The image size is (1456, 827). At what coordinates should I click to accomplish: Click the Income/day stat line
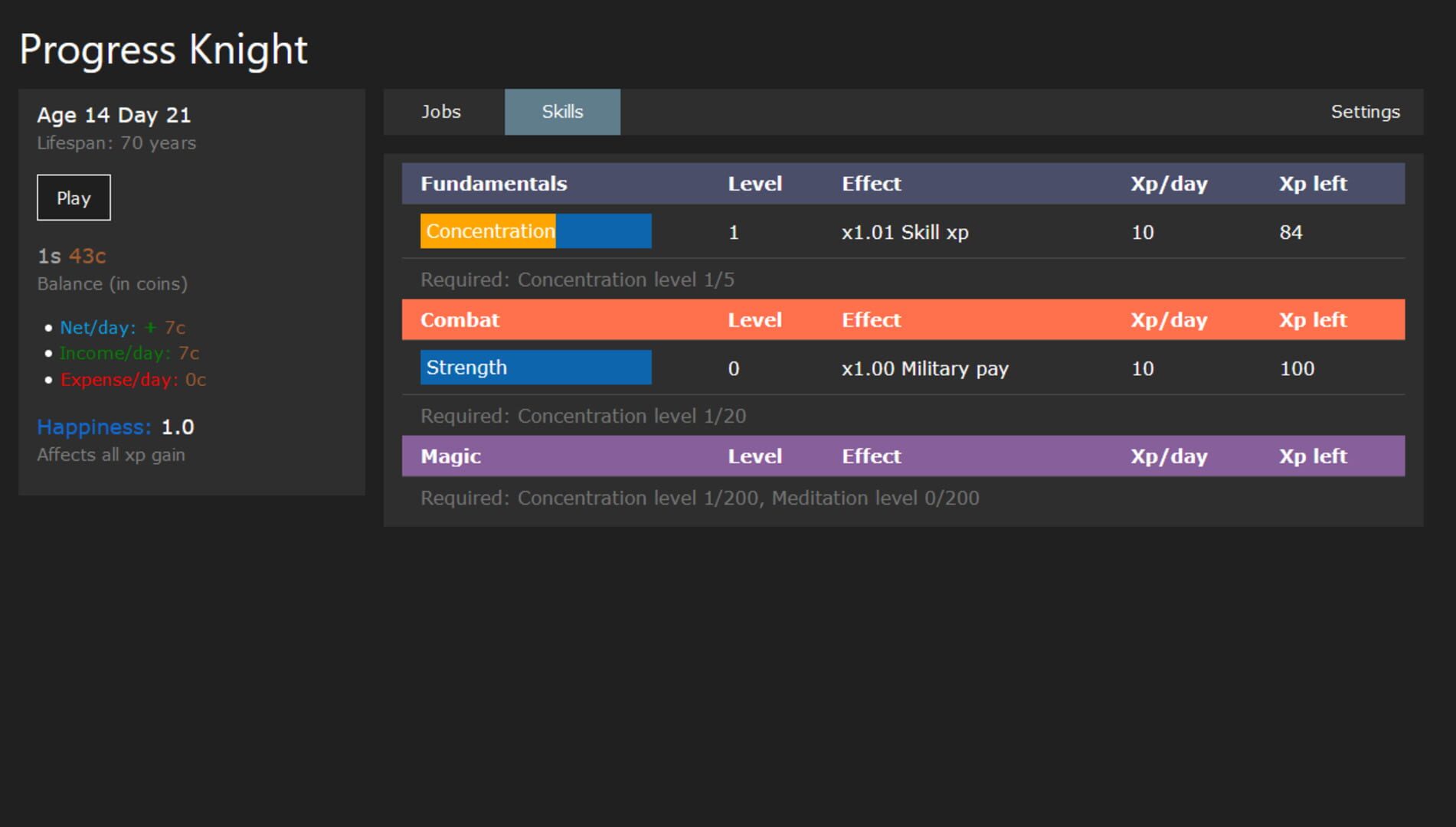(x=129, y=353)
